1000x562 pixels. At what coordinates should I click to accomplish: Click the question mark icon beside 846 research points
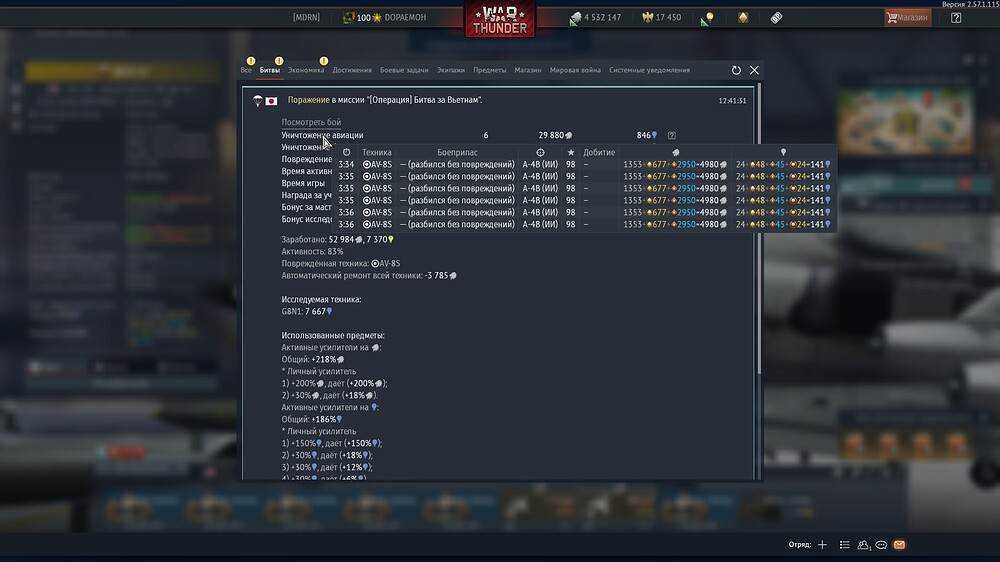[672, 135]
